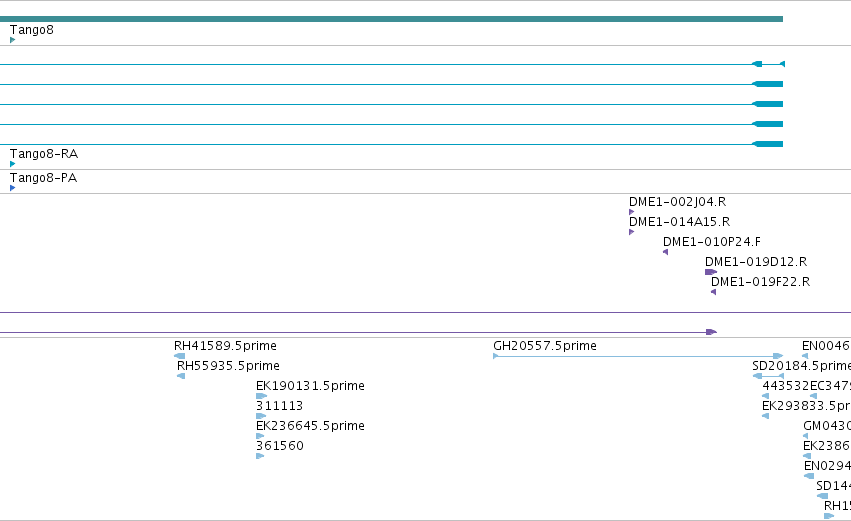This screenshot has width=851, height=521.
Task: Select the 443532 feature label
Action: pyautogui.click(x=786, y=386)
